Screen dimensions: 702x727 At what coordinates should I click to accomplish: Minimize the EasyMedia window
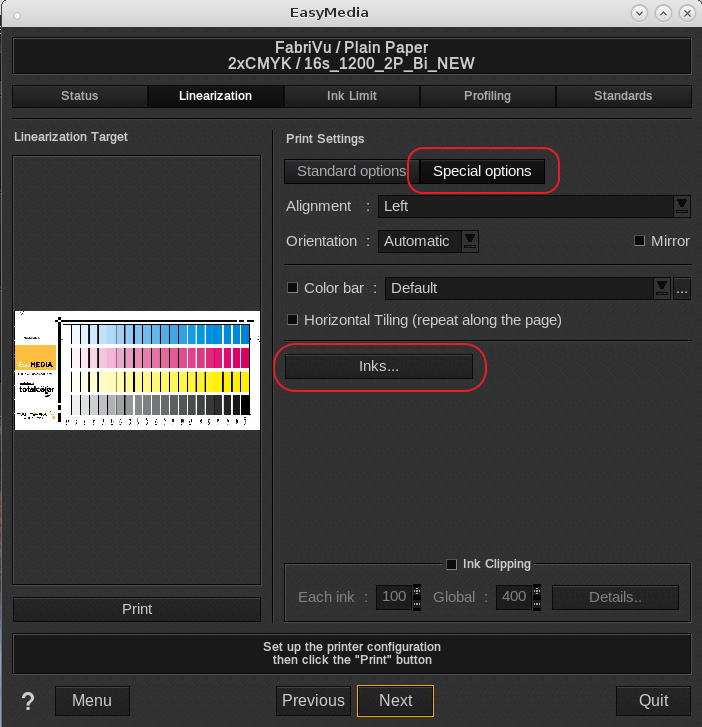[640, 14]
